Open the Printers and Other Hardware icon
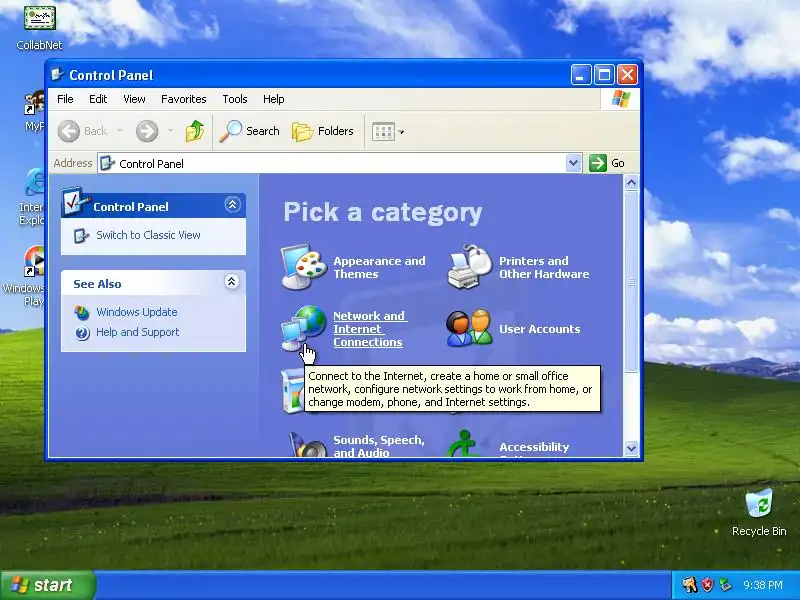 tap(469, 267)
